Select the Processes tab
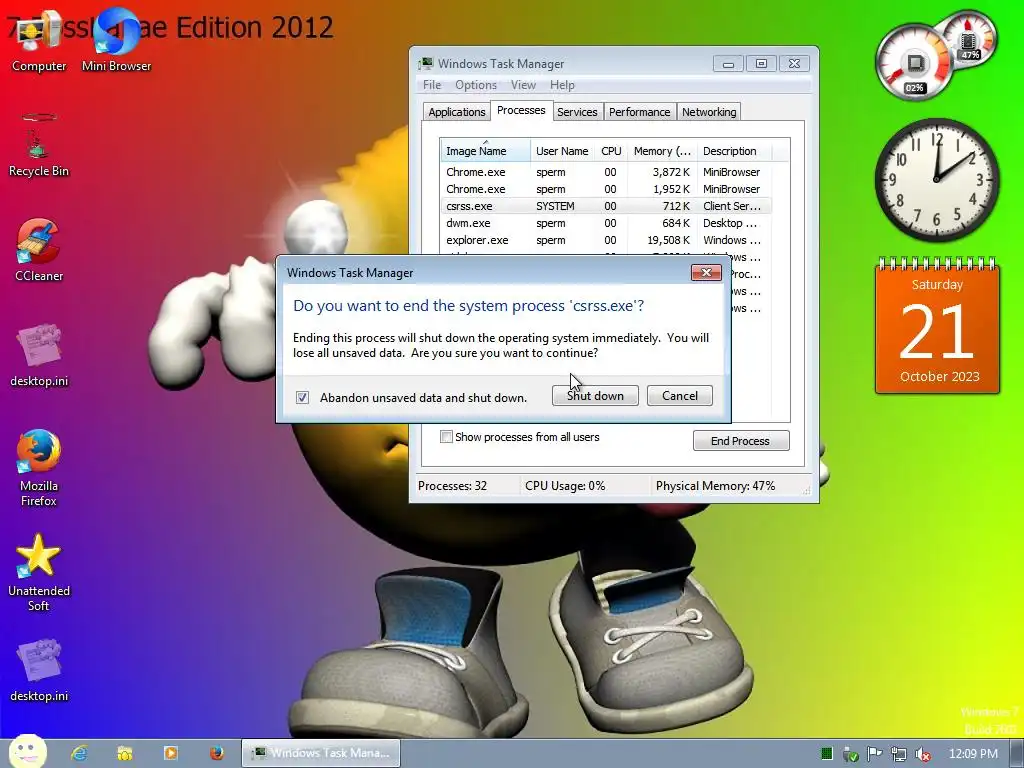 pos(521,110)
